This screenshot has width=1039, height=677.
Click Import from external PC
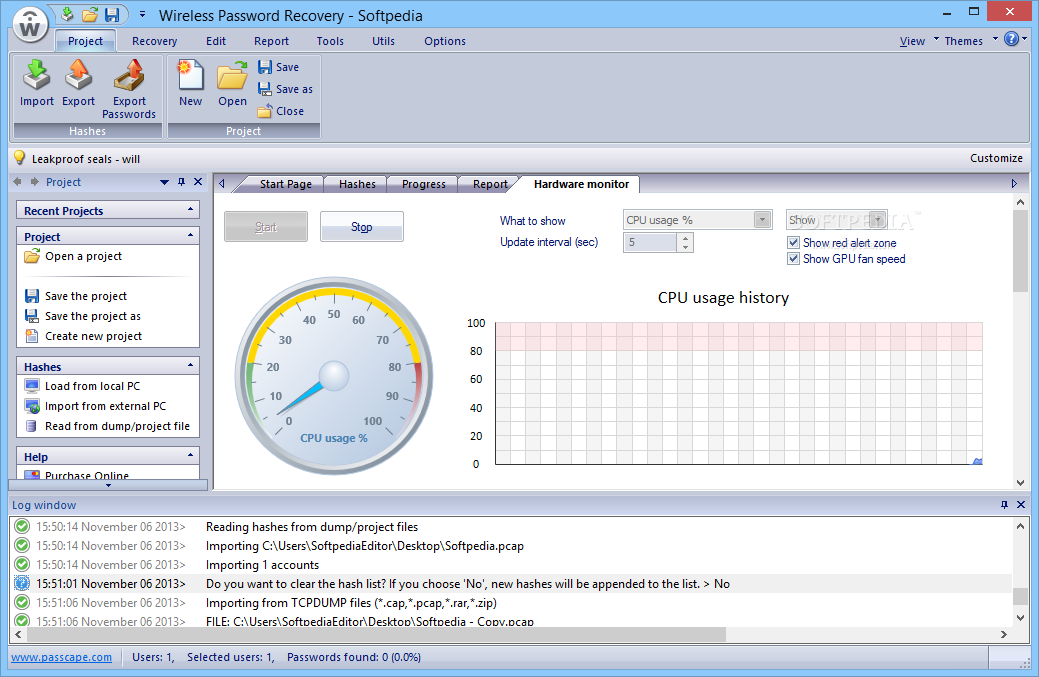click(95, 406)
